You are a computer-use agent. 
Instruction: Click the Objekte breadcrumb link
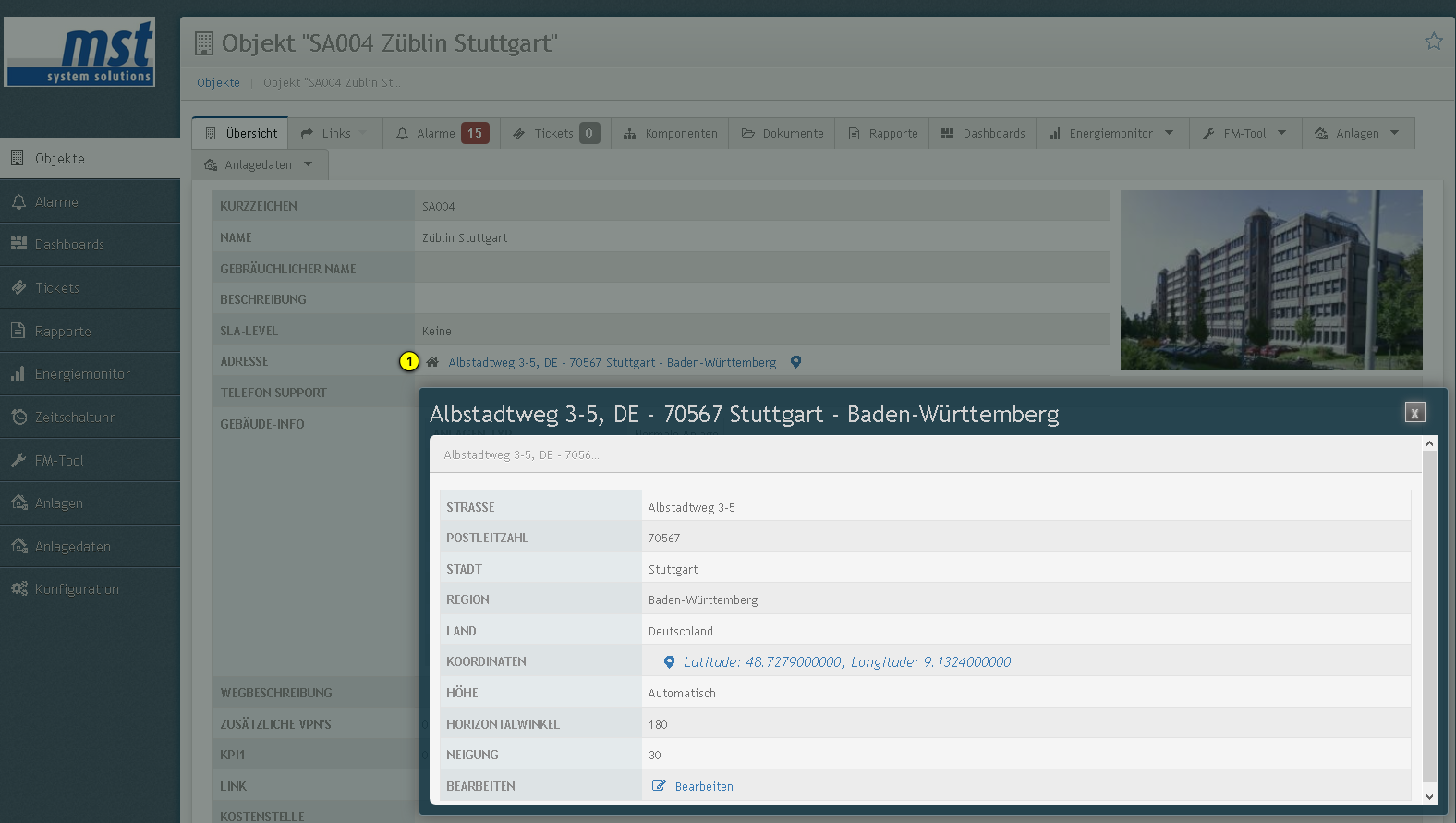point(218,82)
